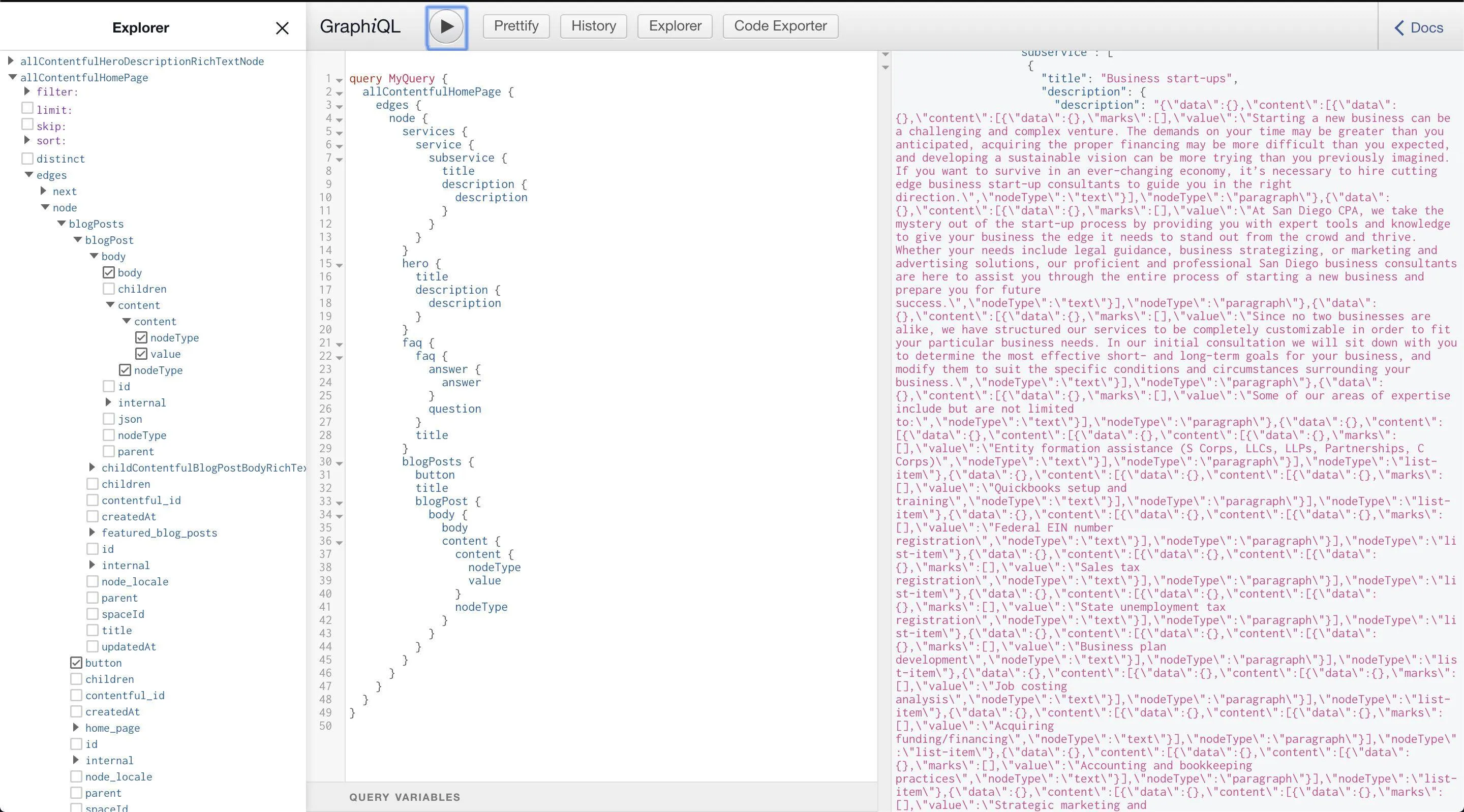Uncheck the button field checkbox
This screenshot has height=812, width=1464.
(76, 663)
